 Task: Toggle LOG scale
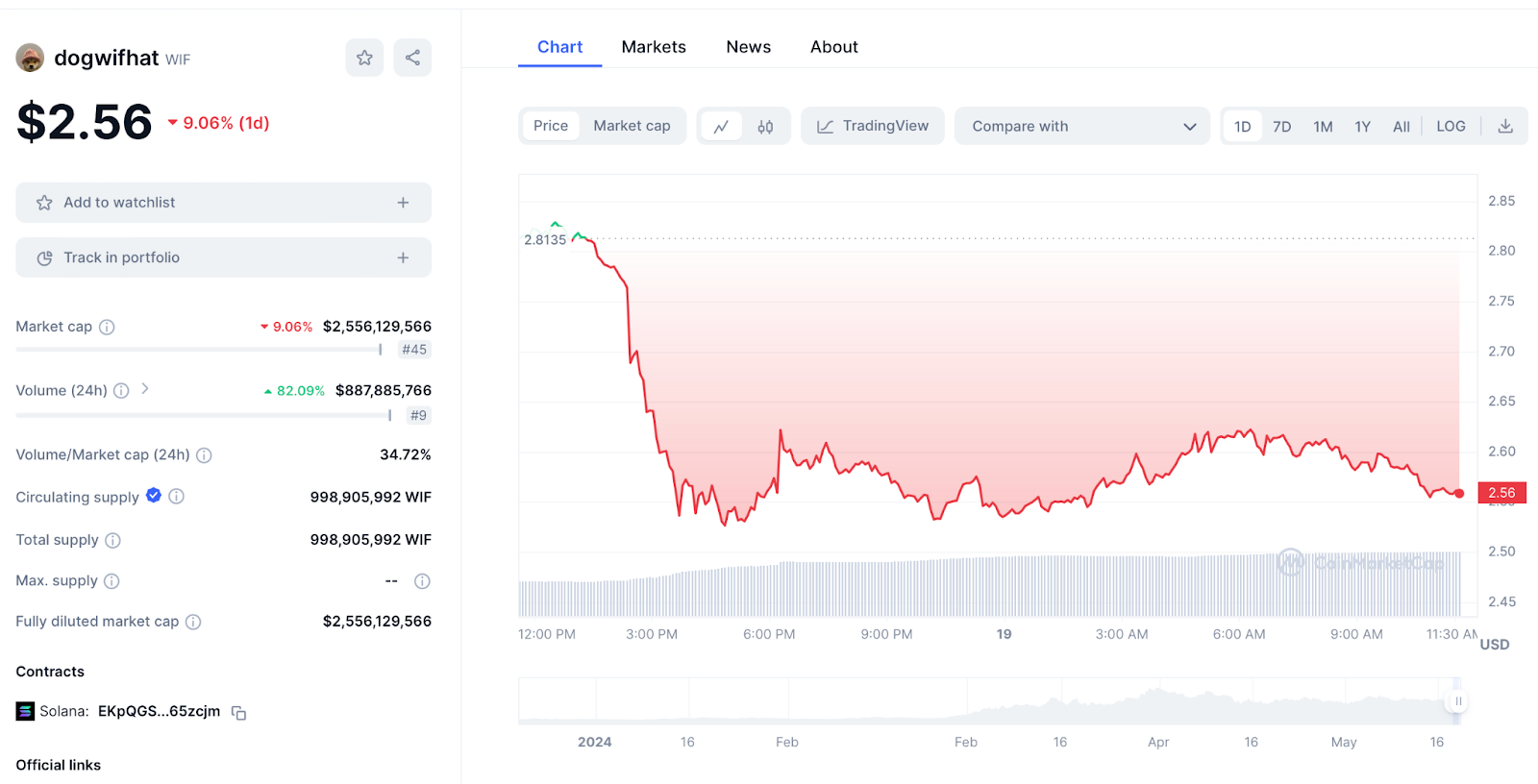click(x=1451, y=126)
